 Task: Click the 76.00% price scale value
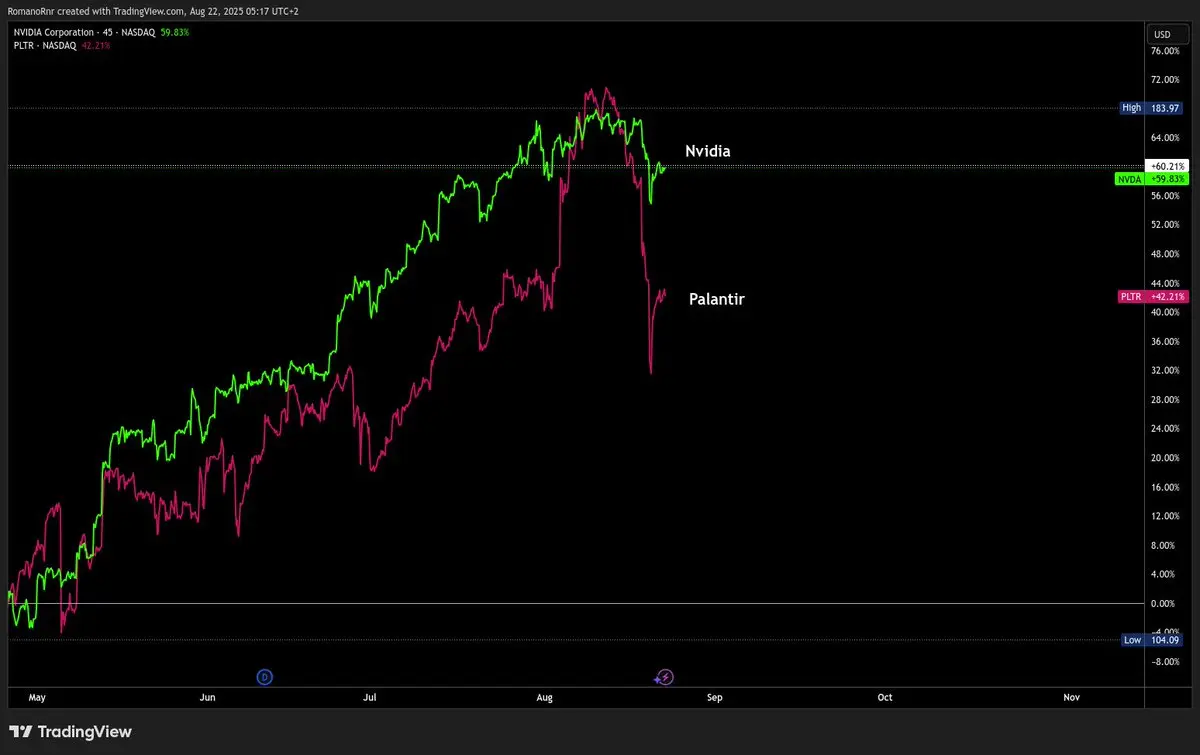1165,50
